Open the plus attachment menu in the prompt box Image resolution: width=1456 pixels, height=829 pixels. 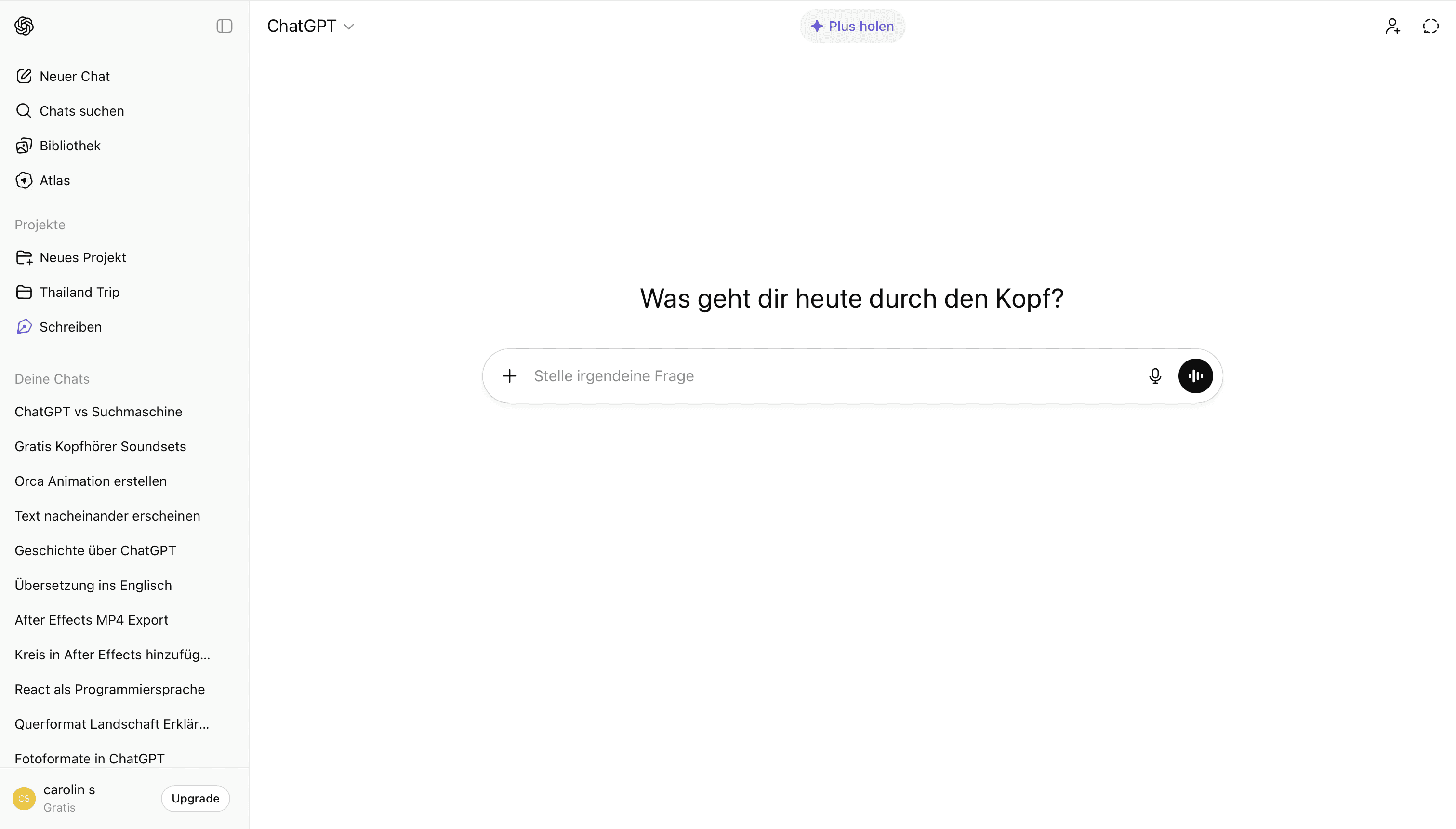point(510,376)
